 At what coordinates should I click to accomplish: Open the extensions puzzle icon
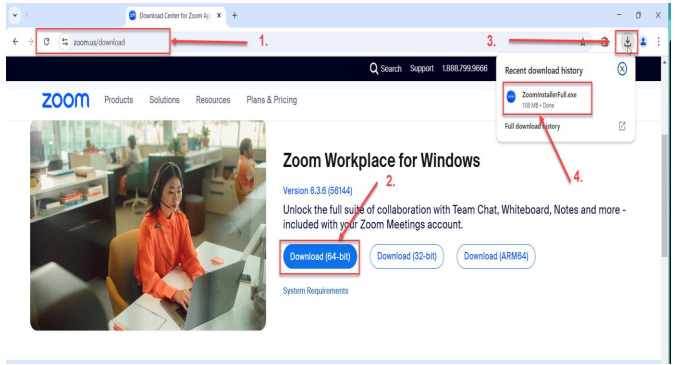[x=605, y=42]
